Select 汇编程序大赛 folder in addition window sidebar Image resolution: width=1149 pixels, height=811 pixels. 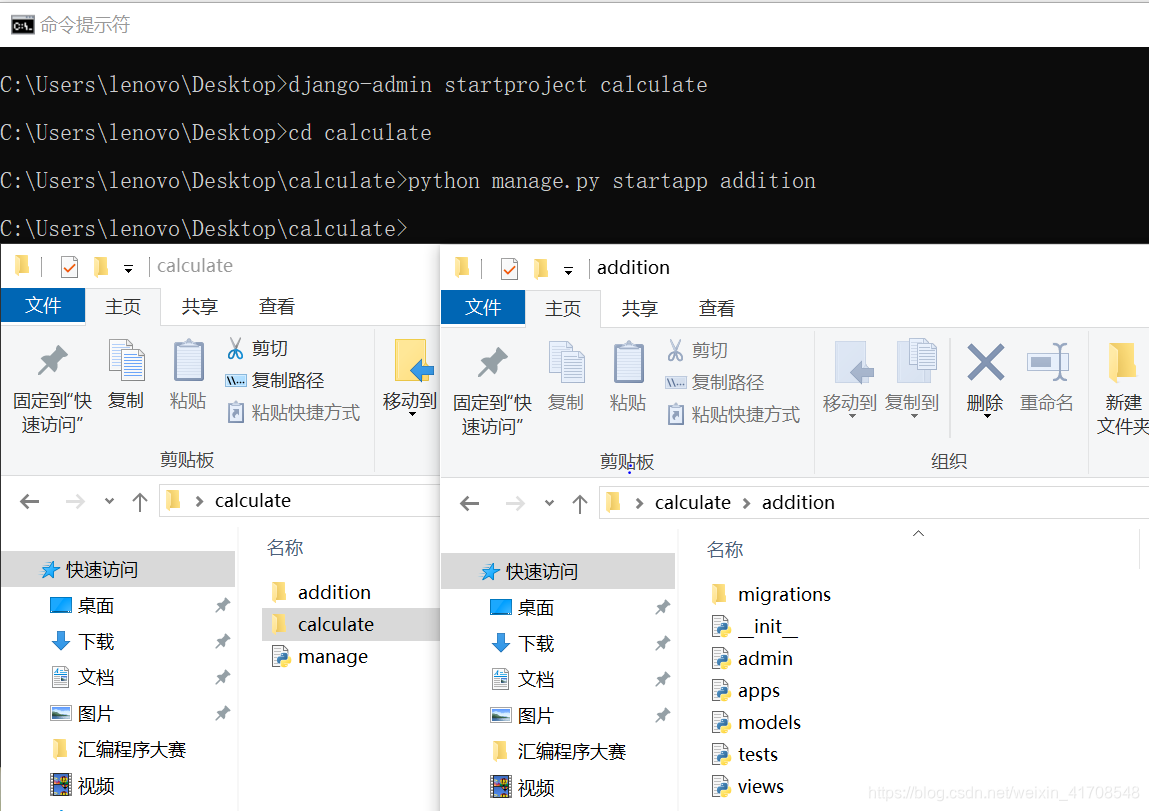pos(558,751)
